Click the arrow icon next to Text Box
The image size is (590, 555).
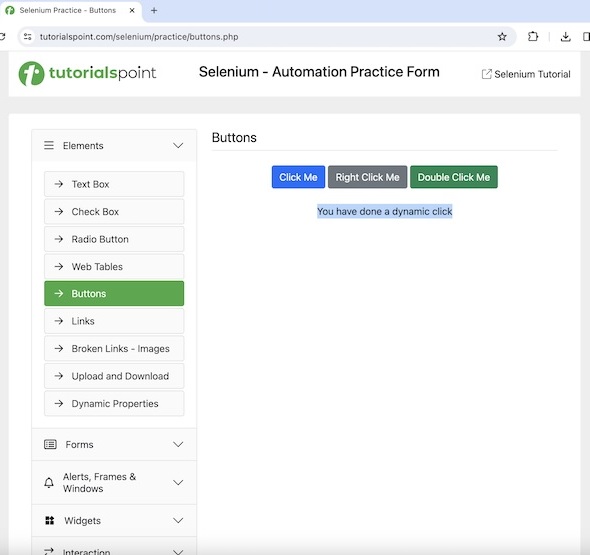pyautogui.click(x=59, y=184)
